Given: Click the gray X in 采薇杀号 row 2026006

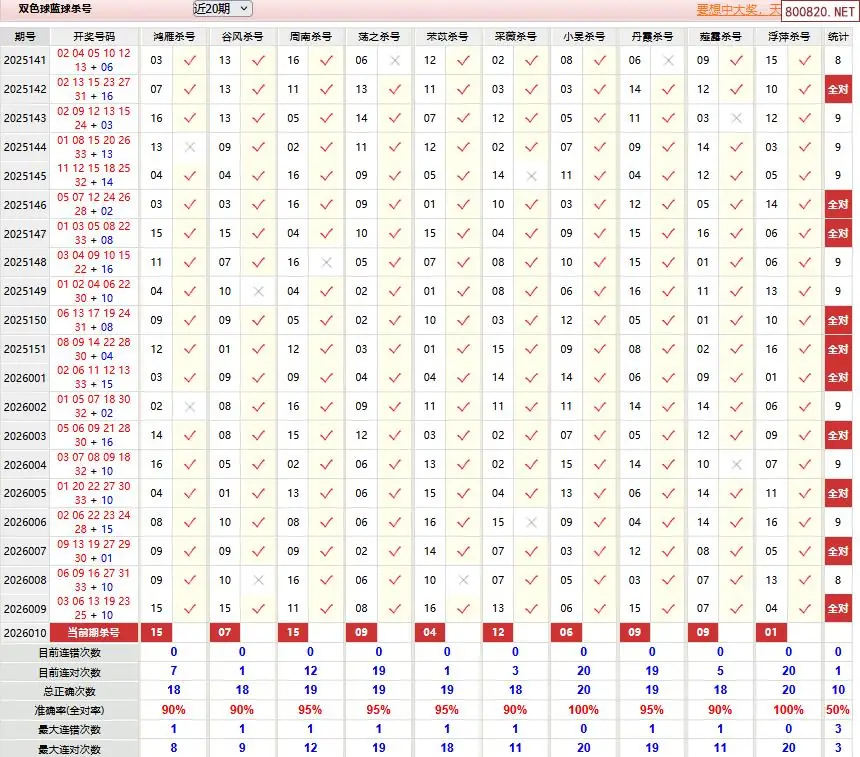Looking at the screenshot, I should click(531, 522).
